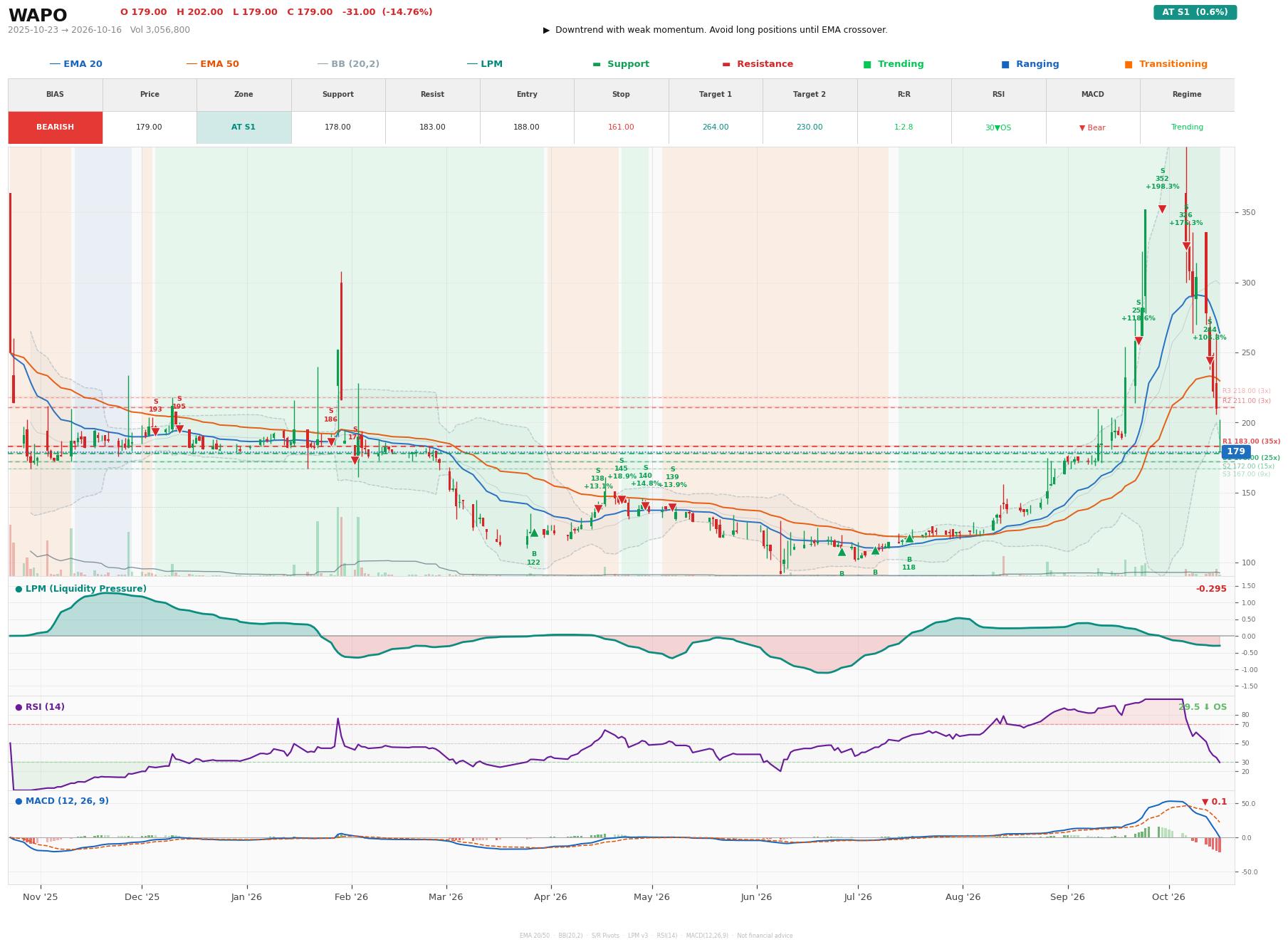Toggle the Resistance legend entry
This screenshot has width=1288, height=947.
pos(758,64)
